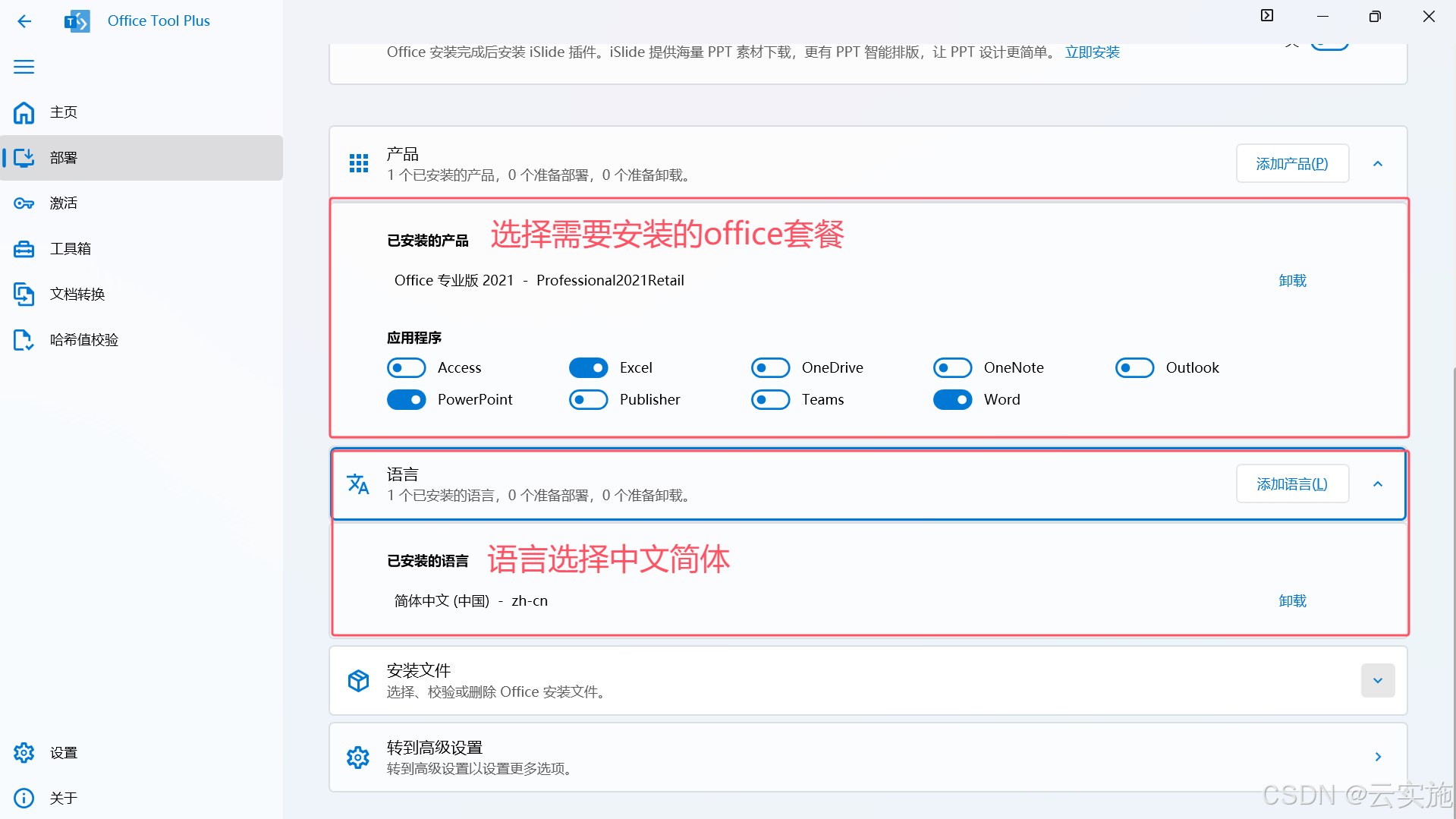
Task: Open the command box icon in title bar
Action: (1267, 16)
